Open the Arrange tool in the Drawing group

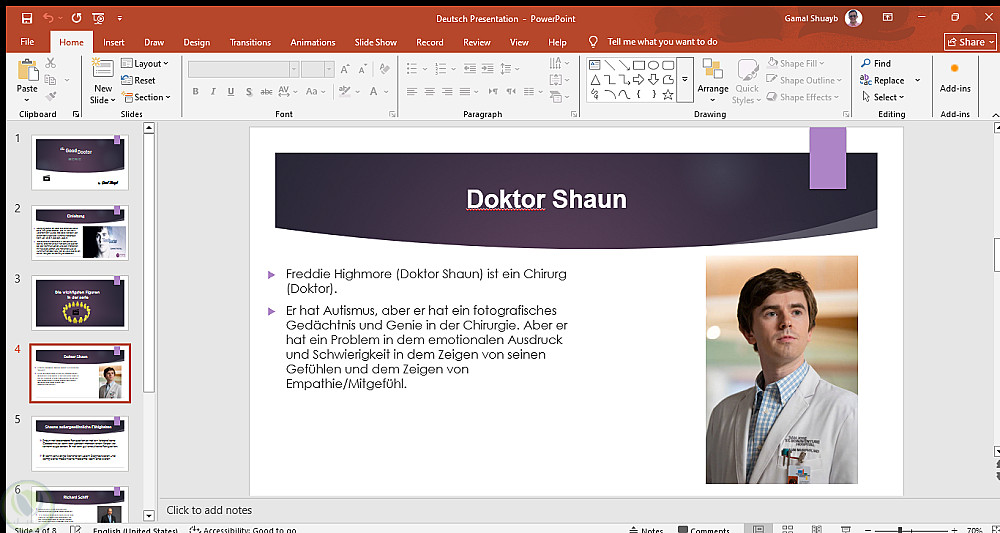(x=713, y=75)
